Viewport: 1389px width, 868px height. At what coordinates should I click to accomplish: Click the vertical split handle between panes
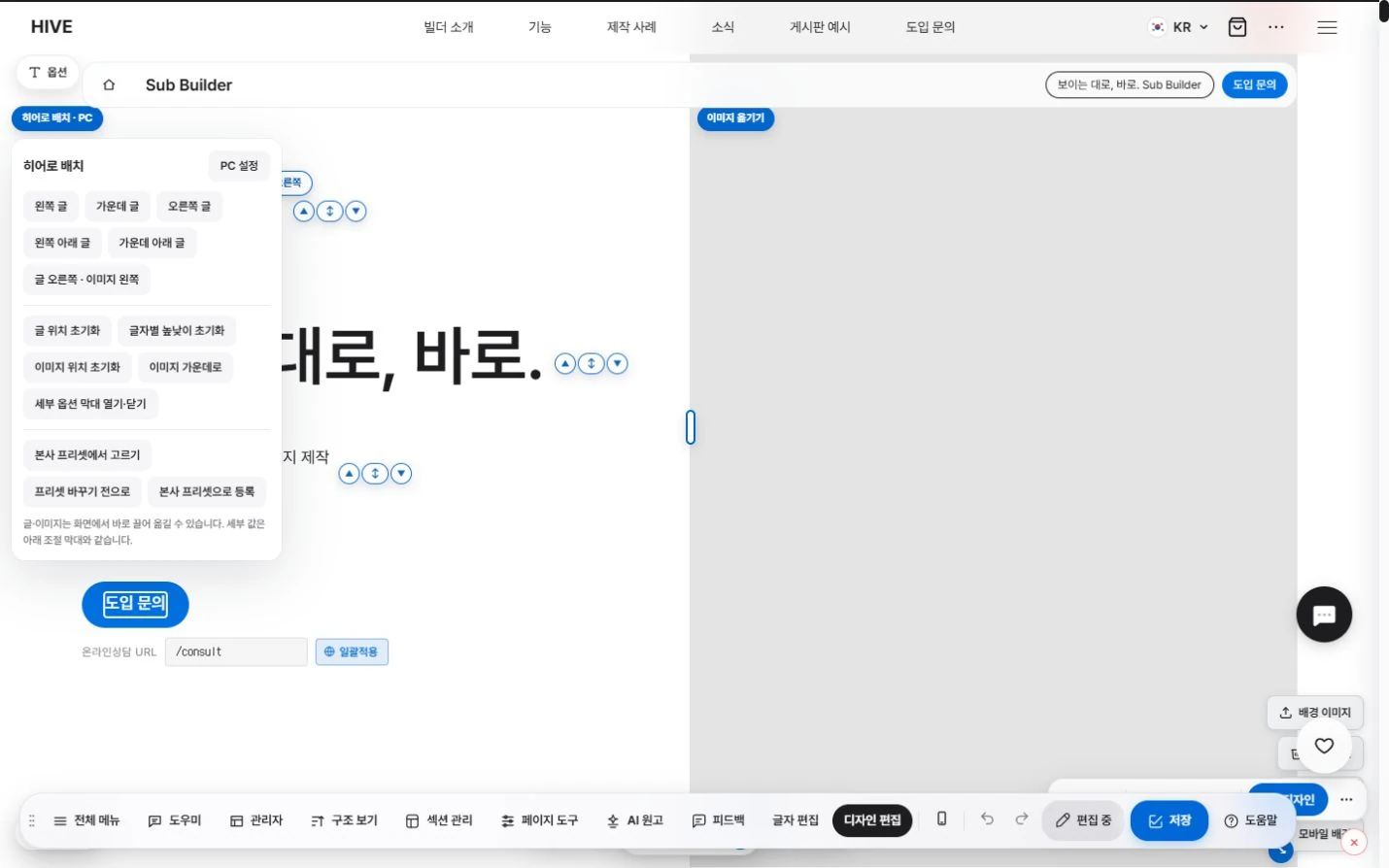click(691, 427)
